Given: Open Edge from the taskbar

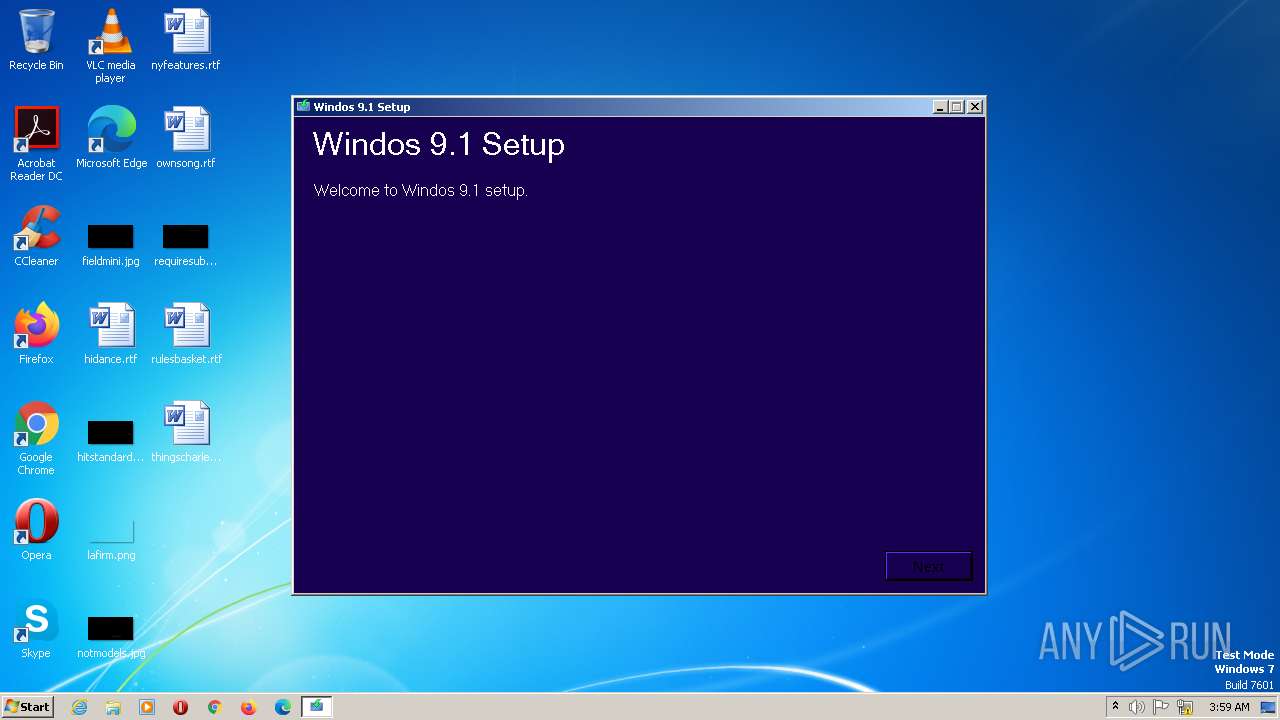Looking at the screenshot, I should (x=283, y=707).
